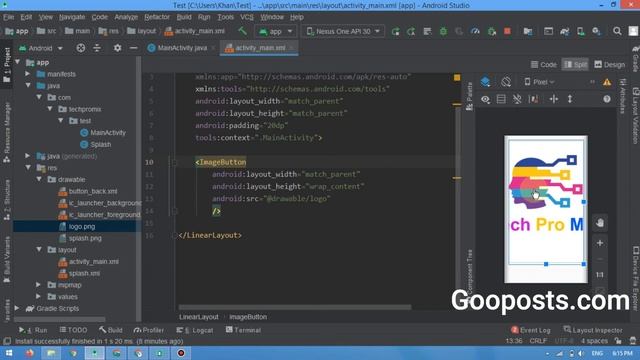Click Attach Debugger to Android Process

click(491, 31)
